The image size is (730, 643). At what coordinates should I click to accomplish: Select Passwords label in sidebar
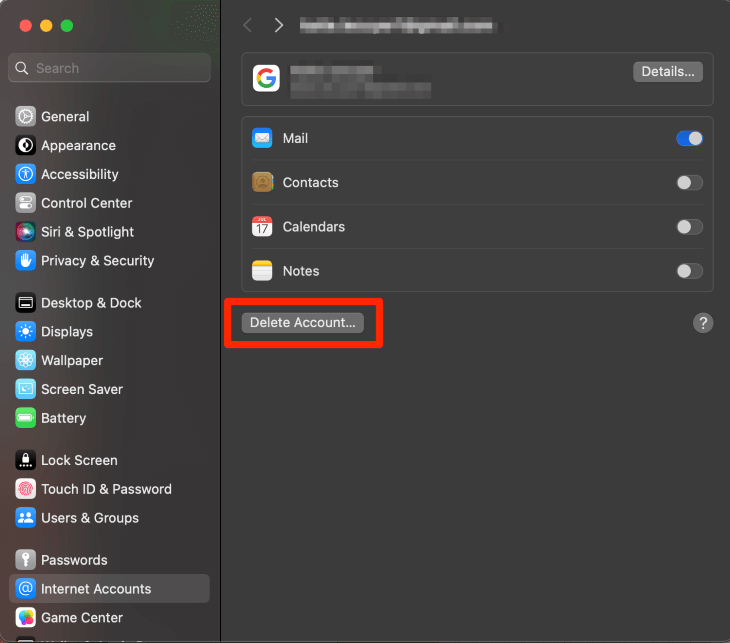pyautogui.click(x=74, y=560)
